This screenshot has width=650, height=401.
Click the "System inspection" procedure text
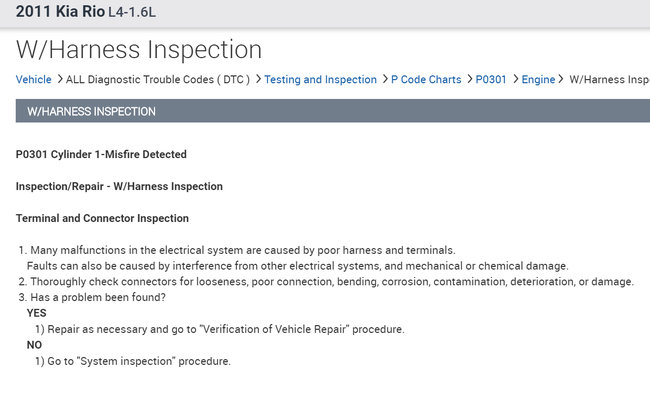[139, 361]
